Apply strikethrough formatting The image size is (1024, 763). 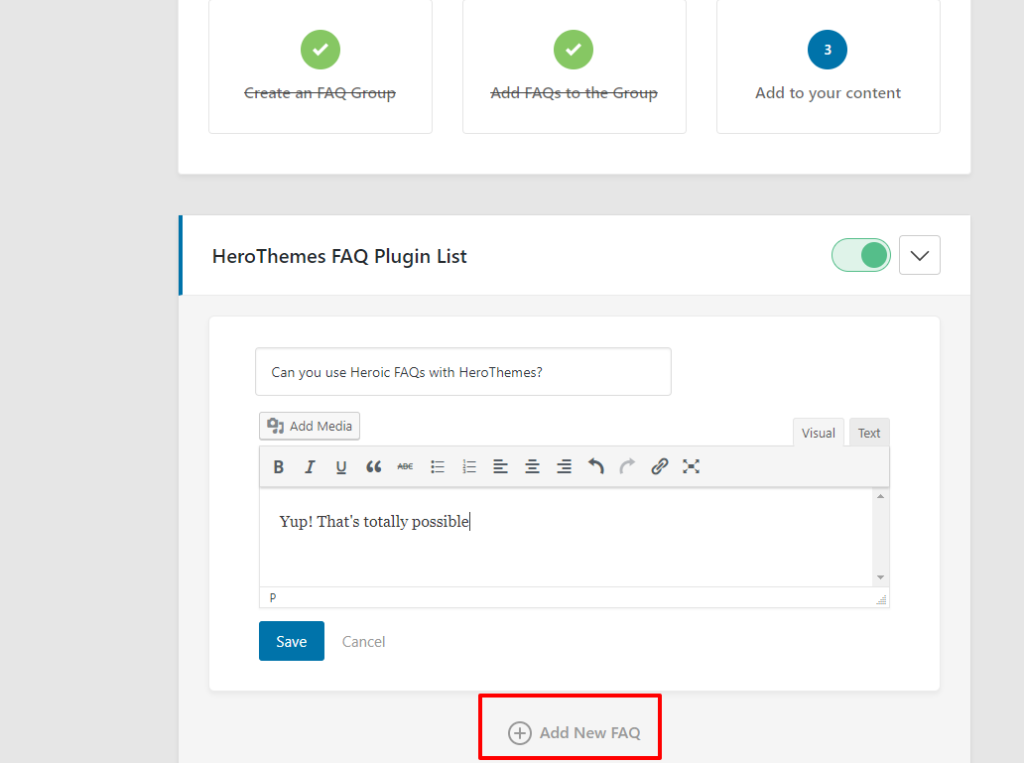click(x=405, y=466)
